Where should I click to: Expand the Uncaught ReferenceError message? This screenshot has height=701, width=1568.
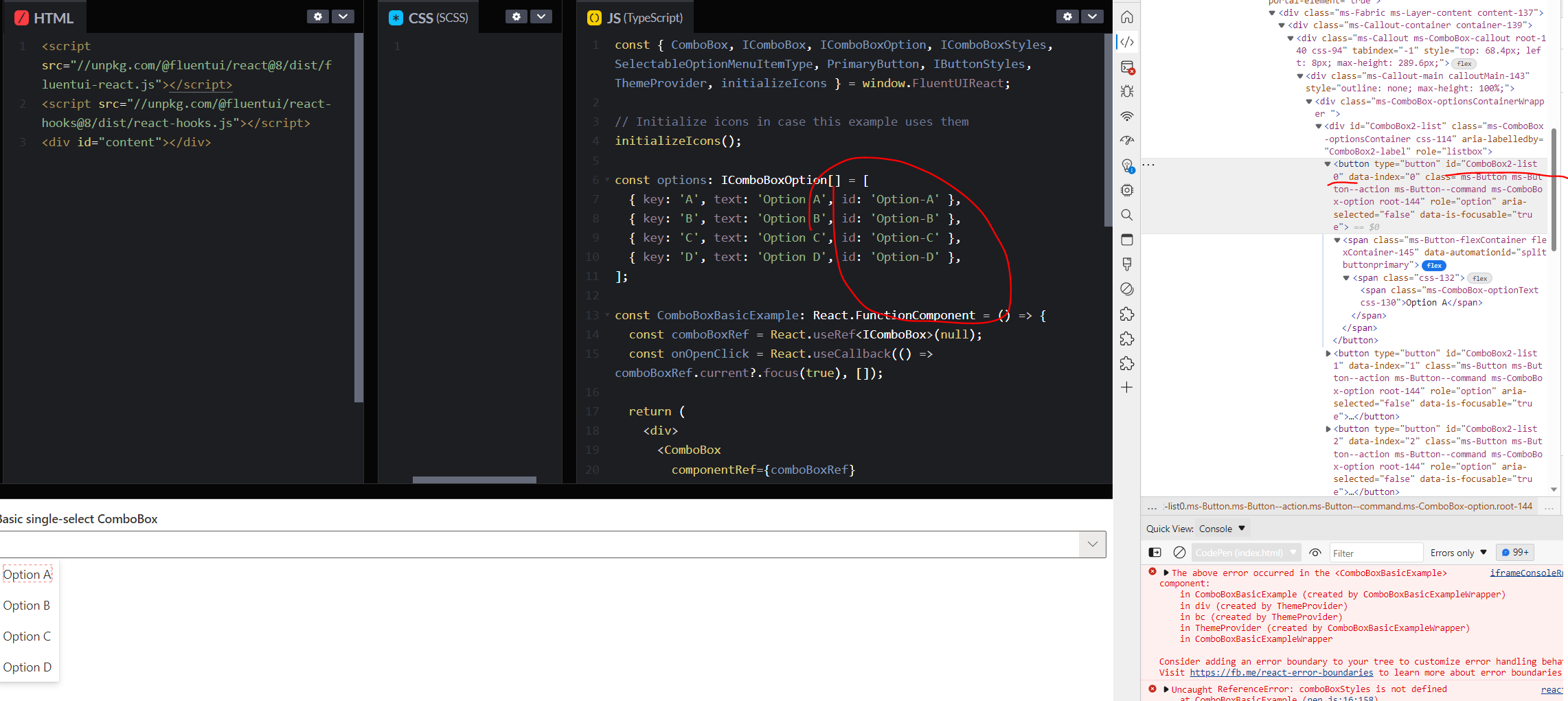tap(1166, 689)
